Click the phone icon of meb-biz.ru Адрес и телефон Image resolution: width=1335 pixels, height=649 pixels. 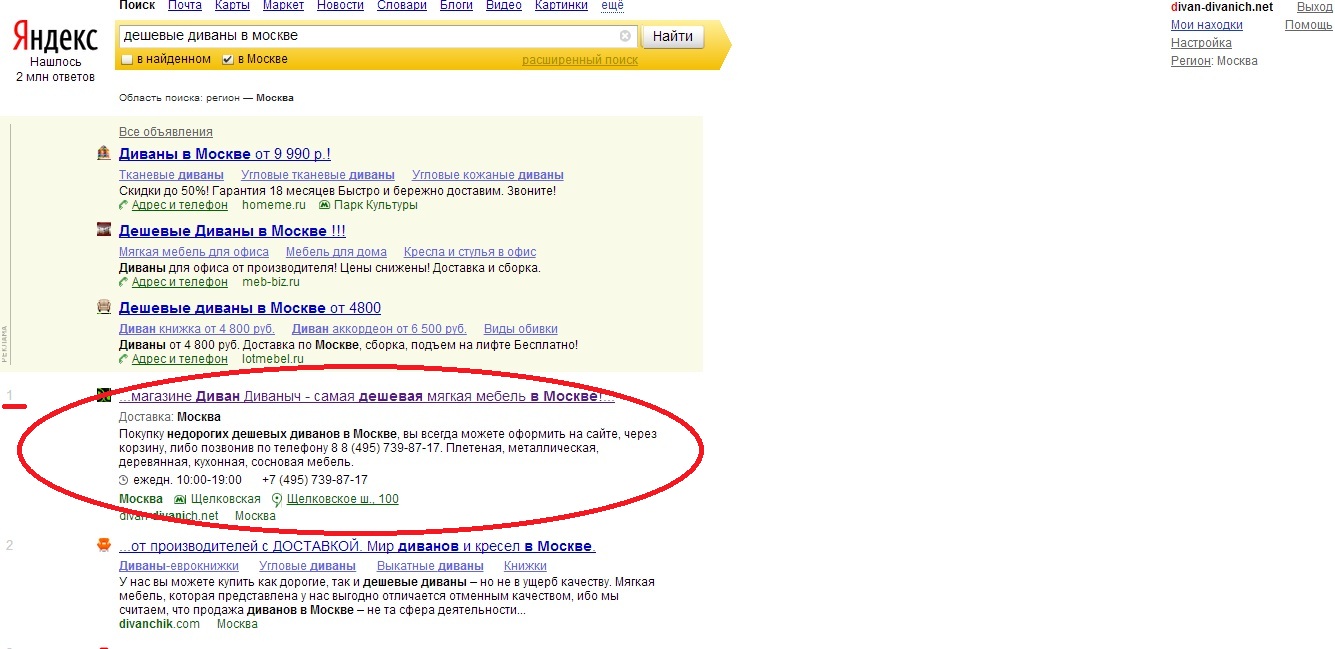click(124, 282)
